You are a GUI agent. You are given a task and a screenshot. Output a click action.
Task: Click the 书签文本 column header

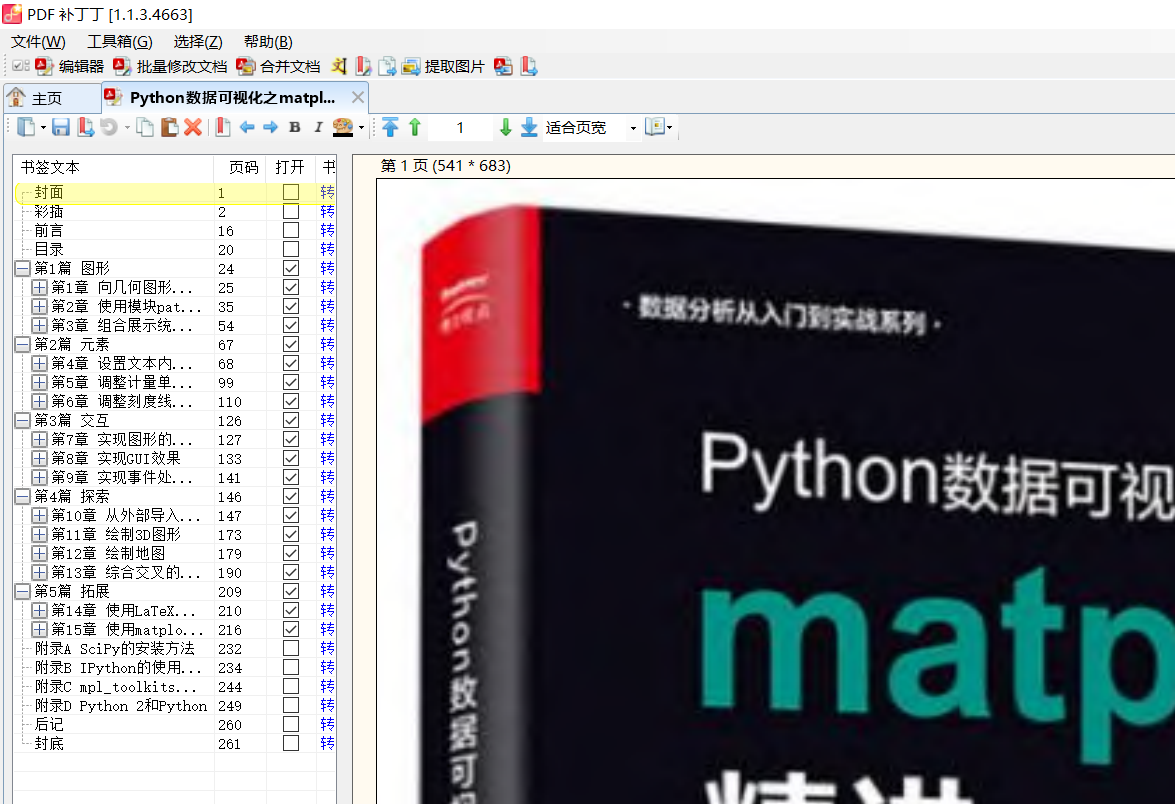114,167
